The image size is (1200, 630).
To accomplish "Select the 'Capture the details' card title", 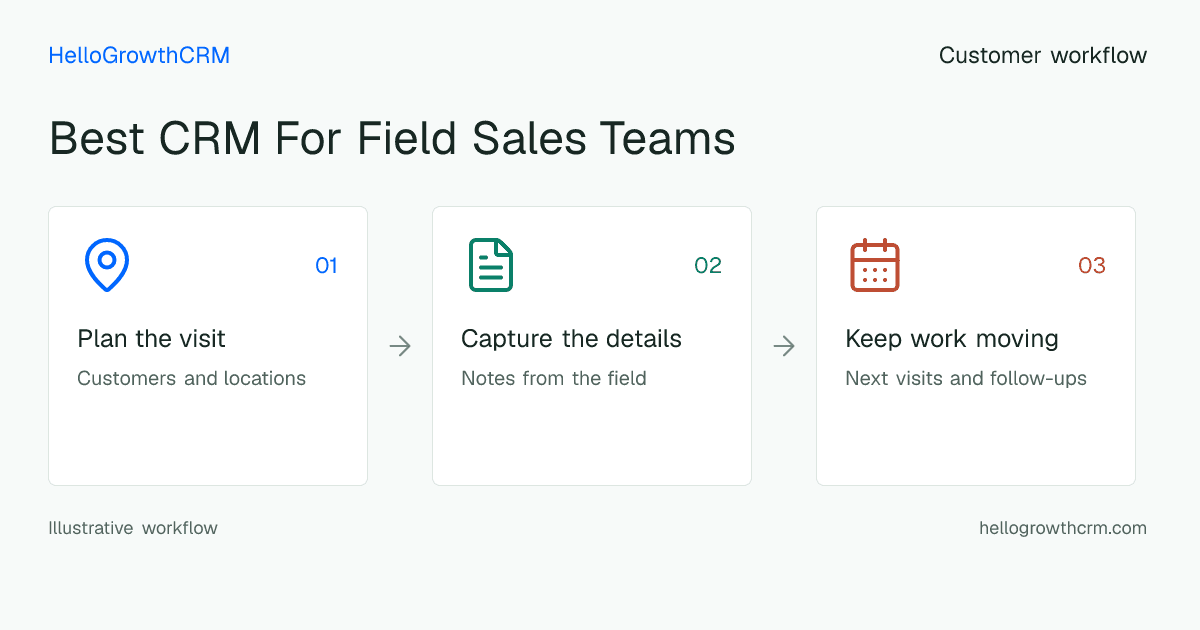I will pyautogui.click(x=571, y=339).
